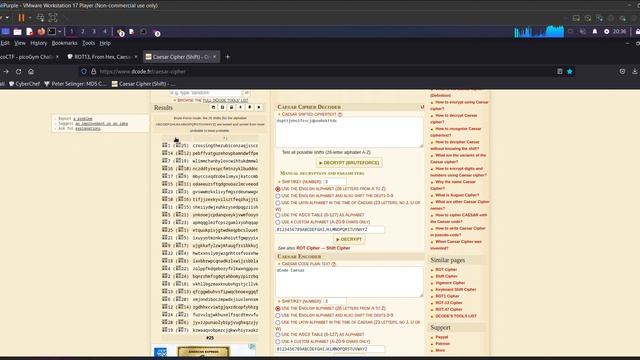Select encoder custom alphabet radio
This screenshot has width=640, height=360.
278,342
